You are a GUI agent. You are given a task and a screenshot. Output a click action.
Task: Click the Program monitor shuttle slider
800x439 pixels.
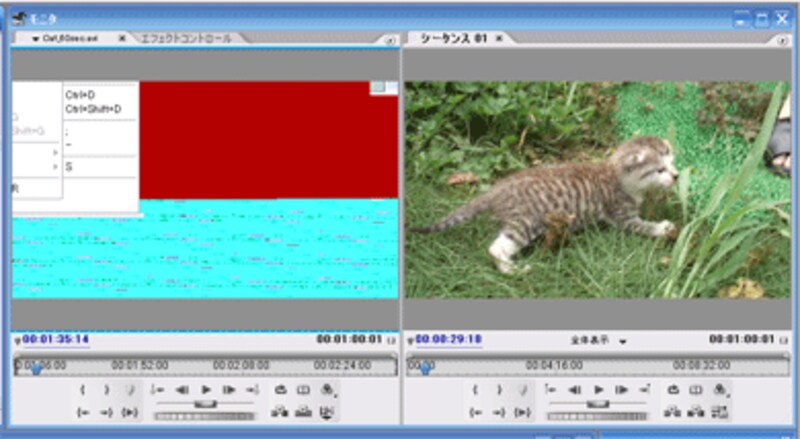598,404
